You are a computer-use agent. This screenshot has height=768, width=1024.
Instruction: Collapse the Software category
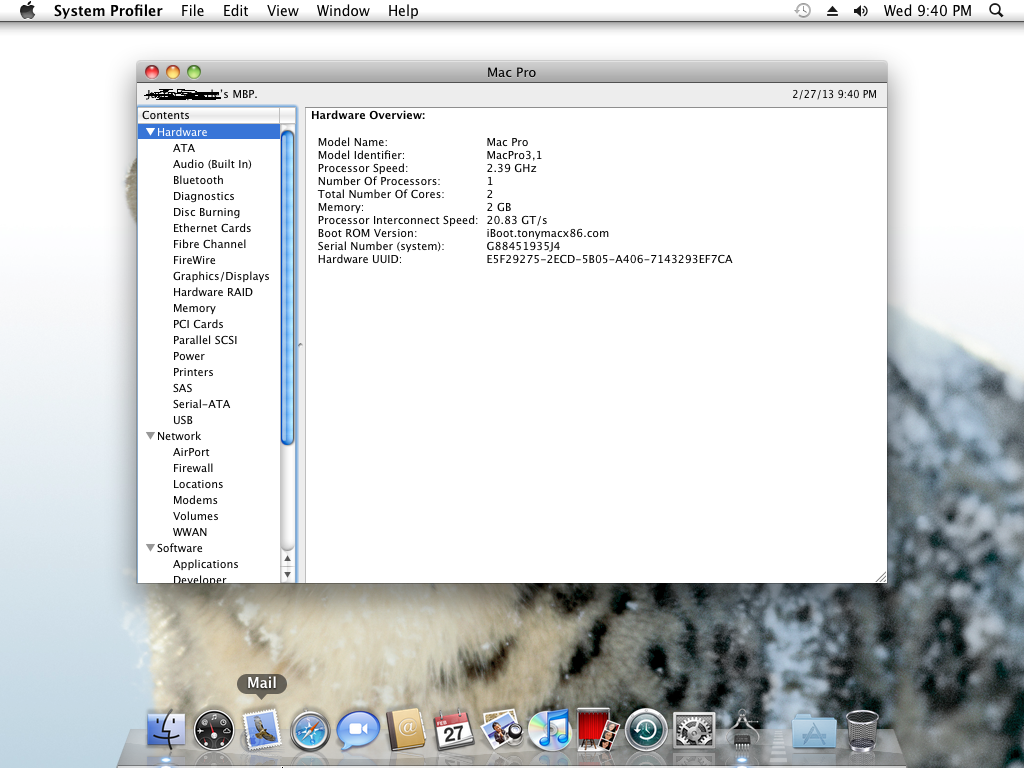click(x=150, y=548)
